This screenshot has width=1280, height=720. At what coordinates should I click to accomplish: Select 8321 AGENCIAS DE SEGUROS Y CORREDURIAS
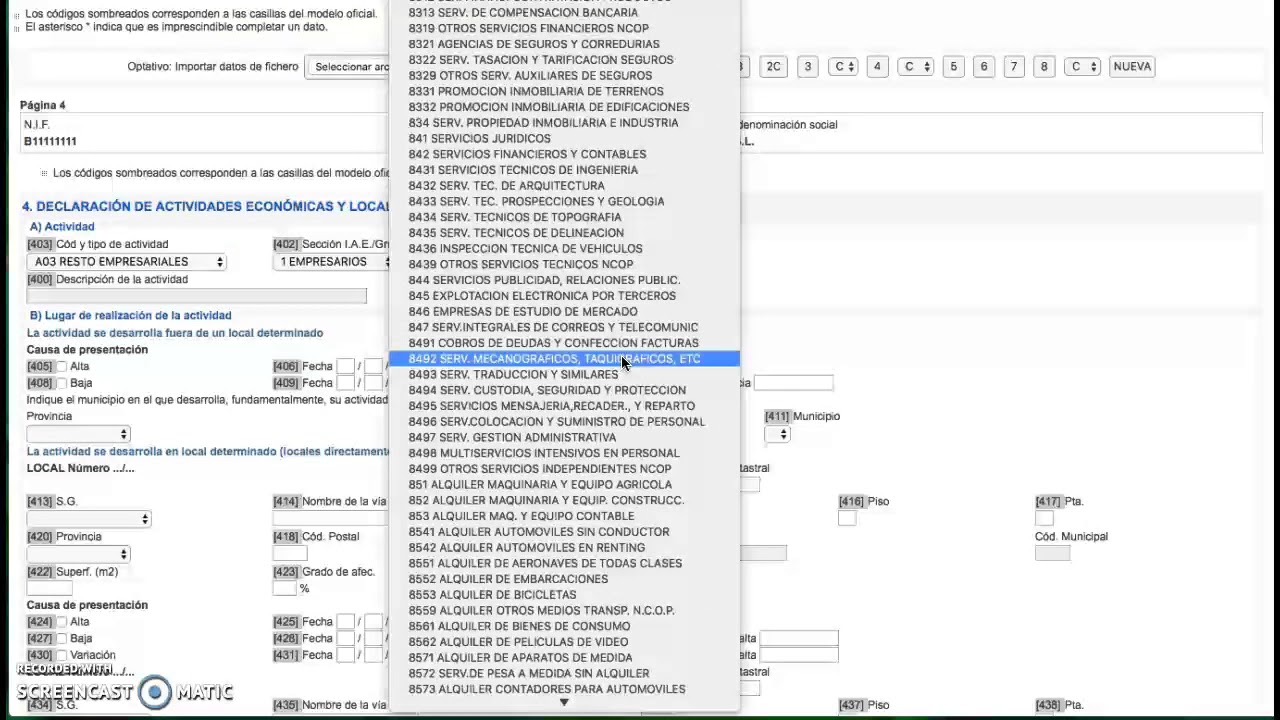click(564, 45)
